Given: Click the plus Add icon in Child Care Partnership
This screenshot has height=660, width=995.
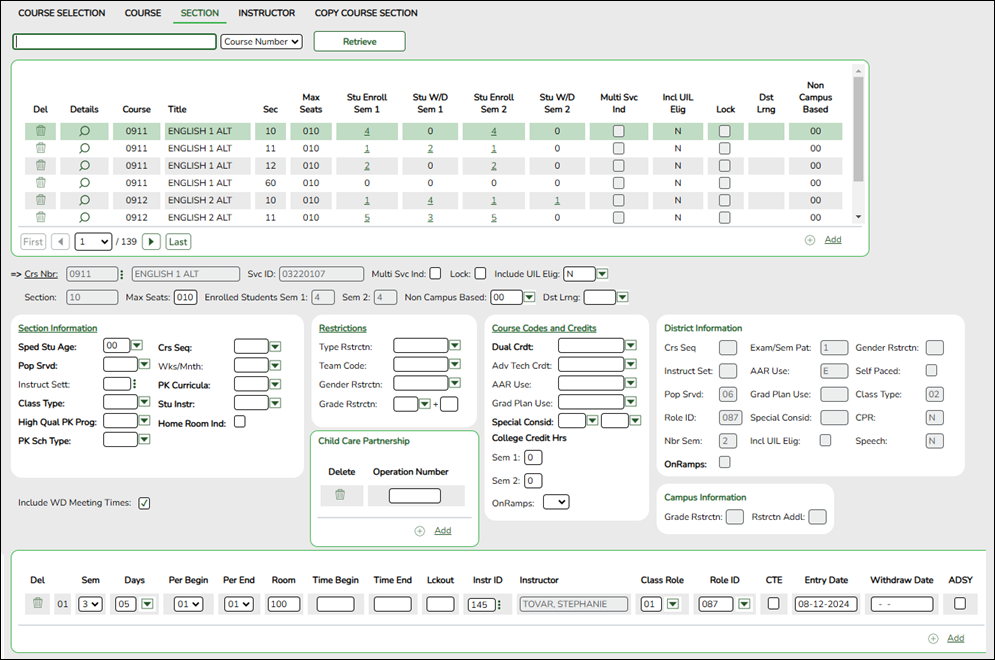Looking at the screenshot, I should [x=421, y=530].
